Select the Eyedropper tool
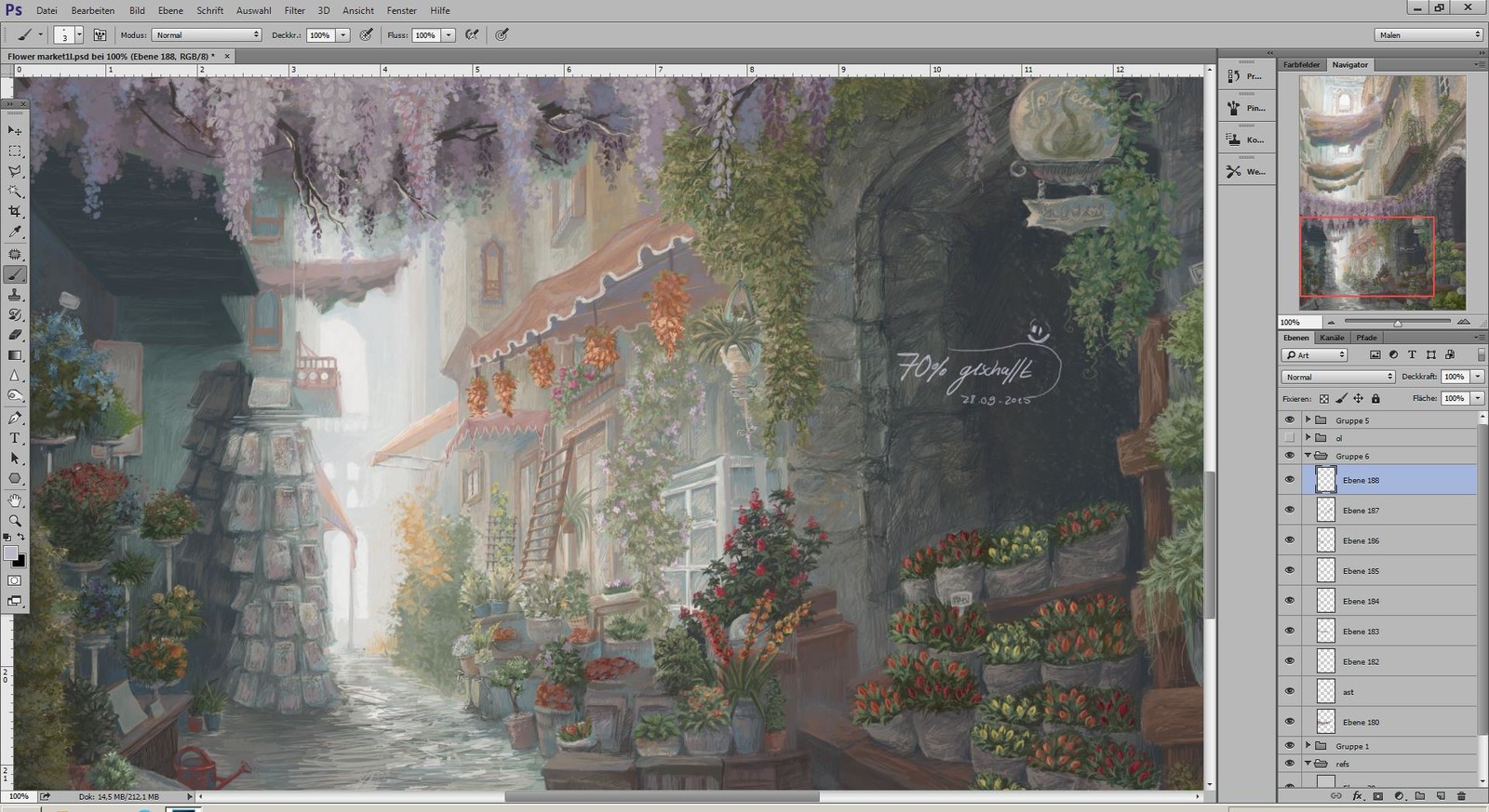This screenshot has height=812, width=1489. point(15,233)
